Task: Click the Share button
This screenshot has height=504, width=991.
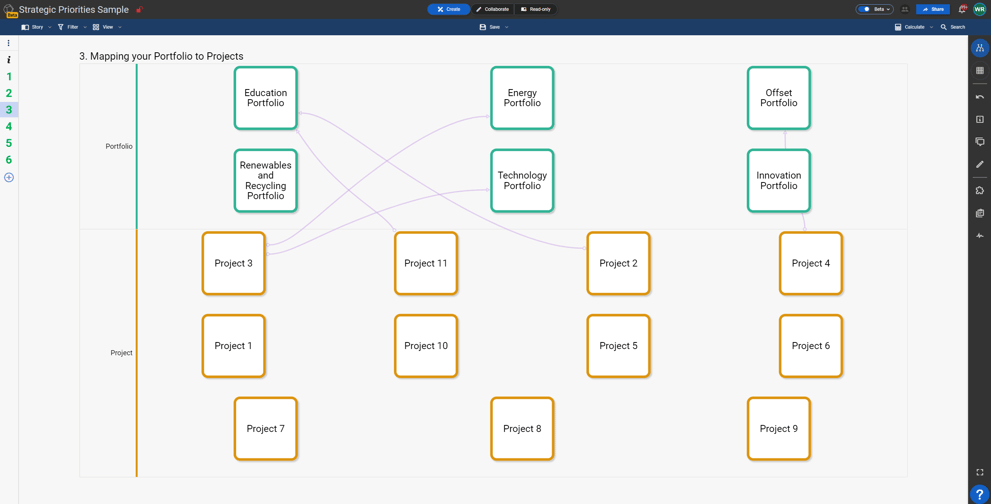Action: (933, 9)
